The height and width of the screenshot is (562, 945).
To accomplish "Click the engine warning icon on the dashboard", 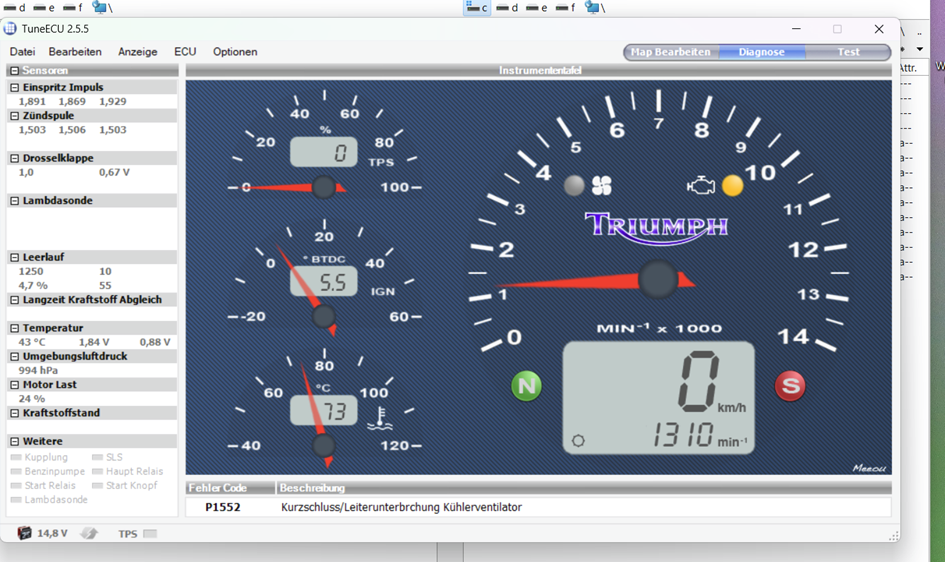I will (x=701, y=186).
